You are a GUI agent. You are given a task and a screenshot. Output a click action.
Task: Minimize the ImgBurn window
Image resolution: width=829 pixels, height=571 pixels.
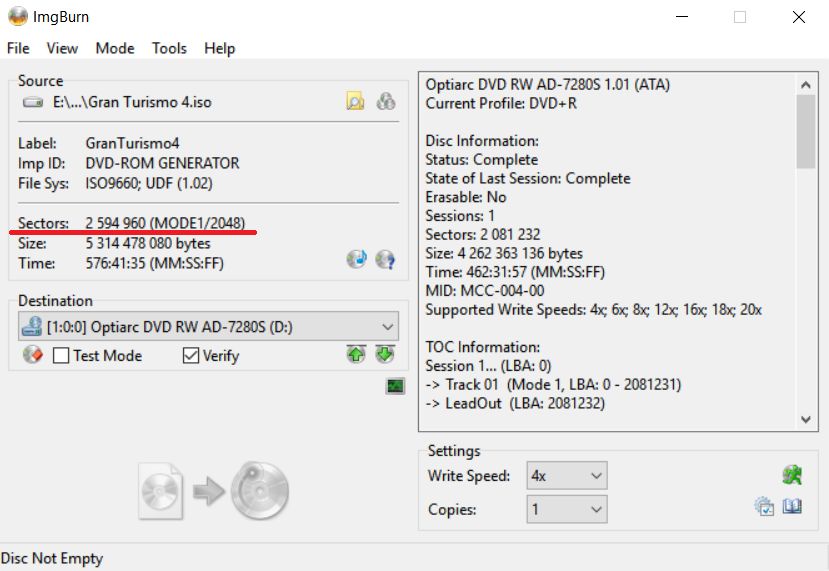[x=682, y=17]
